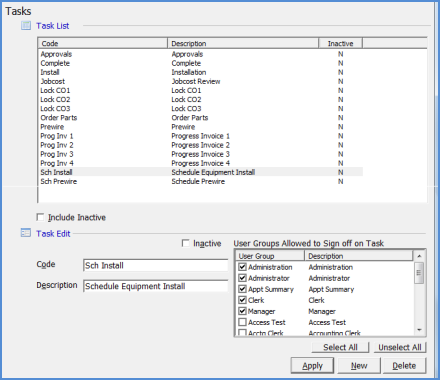This screenshot has height=380, width=440.
Task: Select the Prog Inv 4 task row
Action: pos(201,163)
